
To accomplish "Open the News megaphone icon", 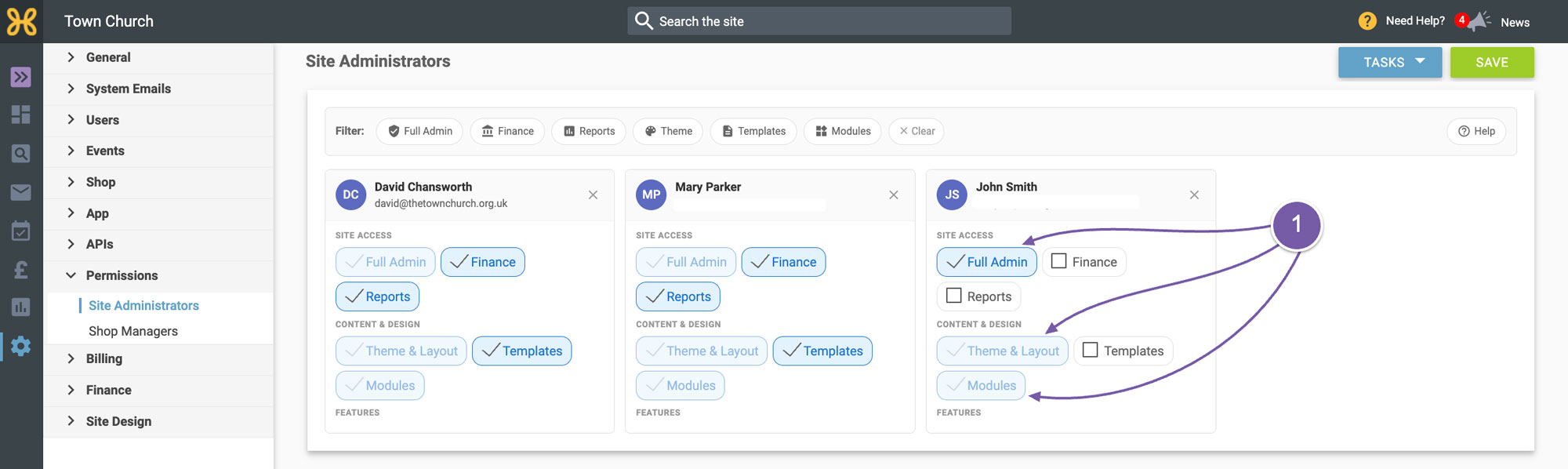I will point(1479,21).
